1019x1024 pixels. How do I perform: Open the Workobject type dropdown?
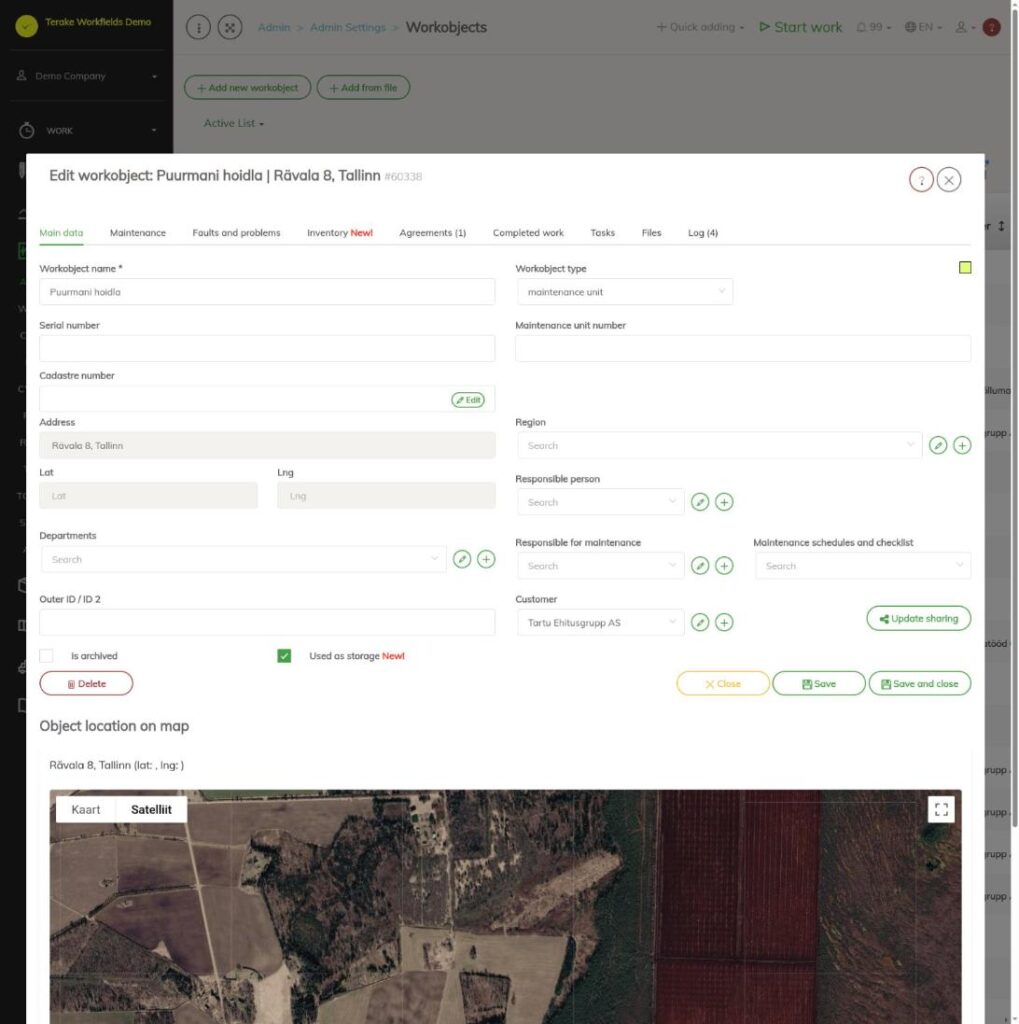(x=624, y=292)
